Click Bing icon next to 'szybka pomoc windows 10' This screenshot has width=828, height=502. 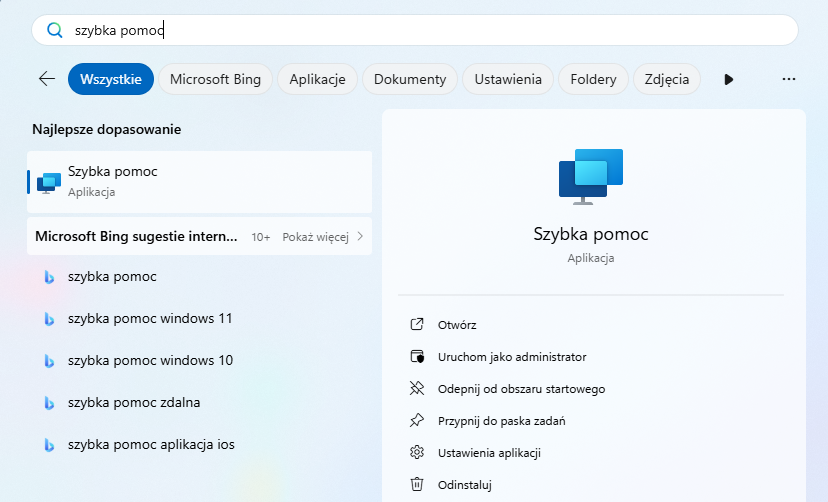[49, 361]
